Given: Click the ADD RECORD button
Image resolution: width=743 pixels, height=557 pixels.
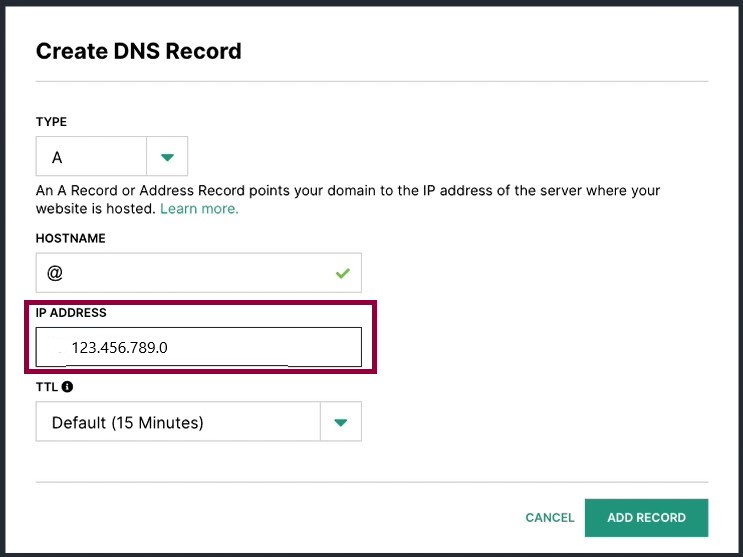Looking at the screenshot, I should tap(646, 518).
